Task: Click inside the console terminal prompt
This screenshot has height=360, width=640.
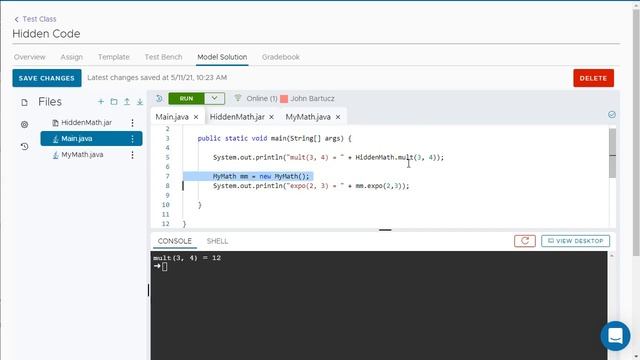Action: (x=164, y=267)
